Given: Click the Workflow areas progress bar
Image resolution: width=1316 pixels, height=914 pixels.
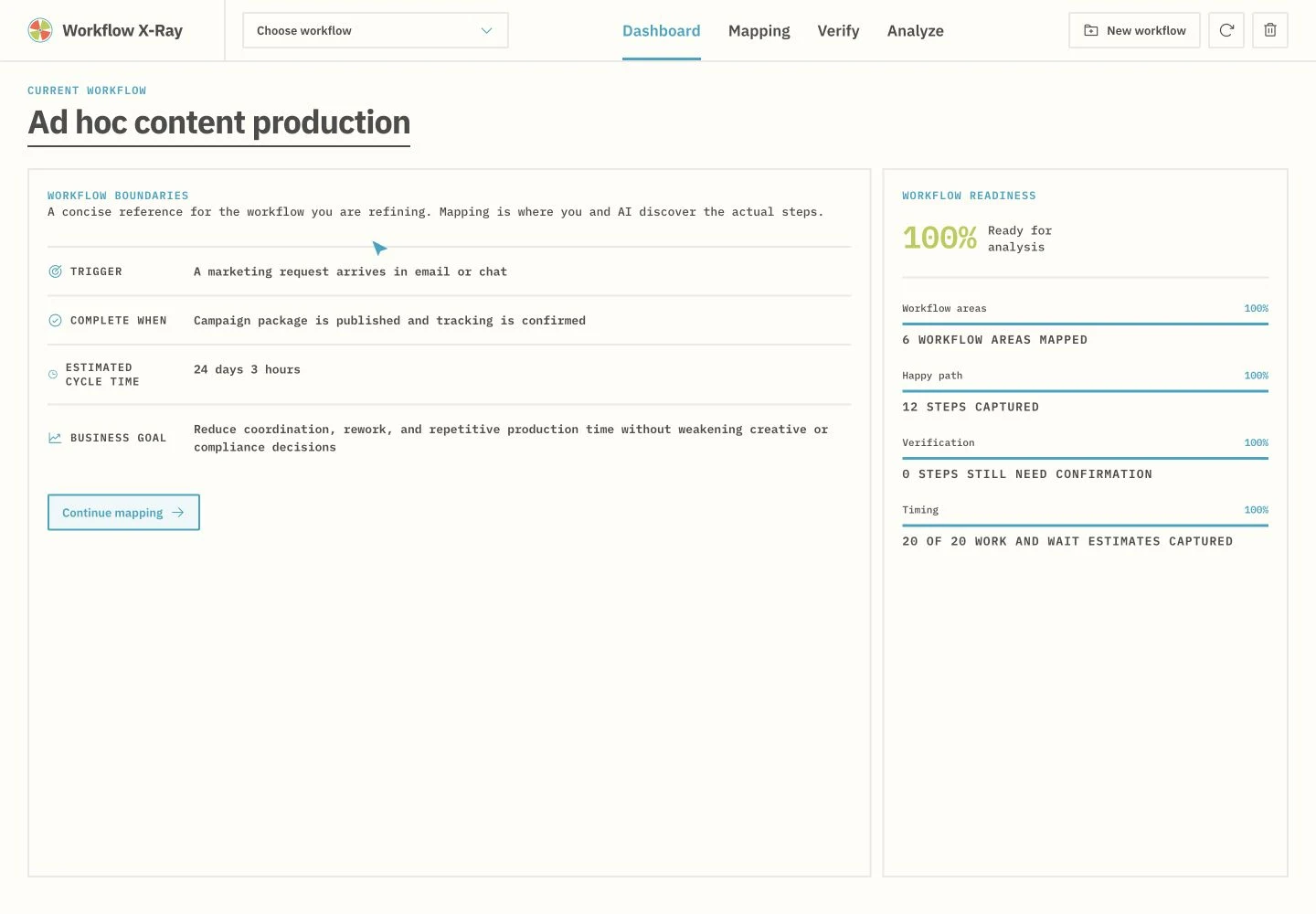Looking at the screenshot, I should pyautogui.click(x=1085, y=324).
